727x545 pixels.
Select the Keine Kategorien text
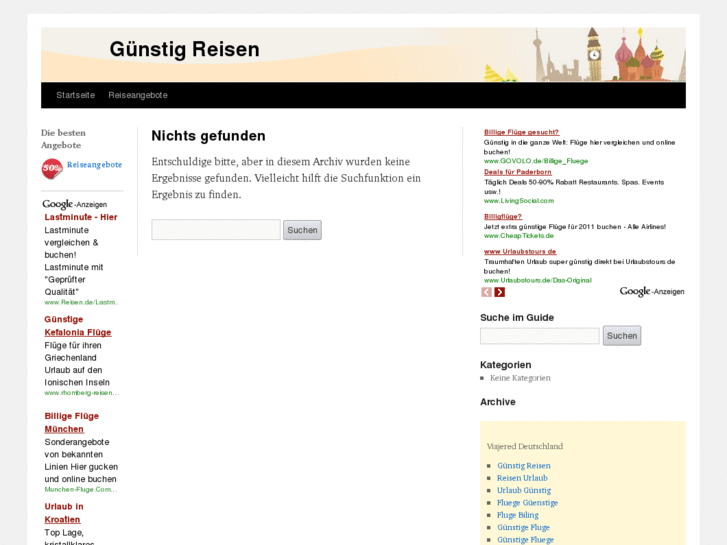520,378
